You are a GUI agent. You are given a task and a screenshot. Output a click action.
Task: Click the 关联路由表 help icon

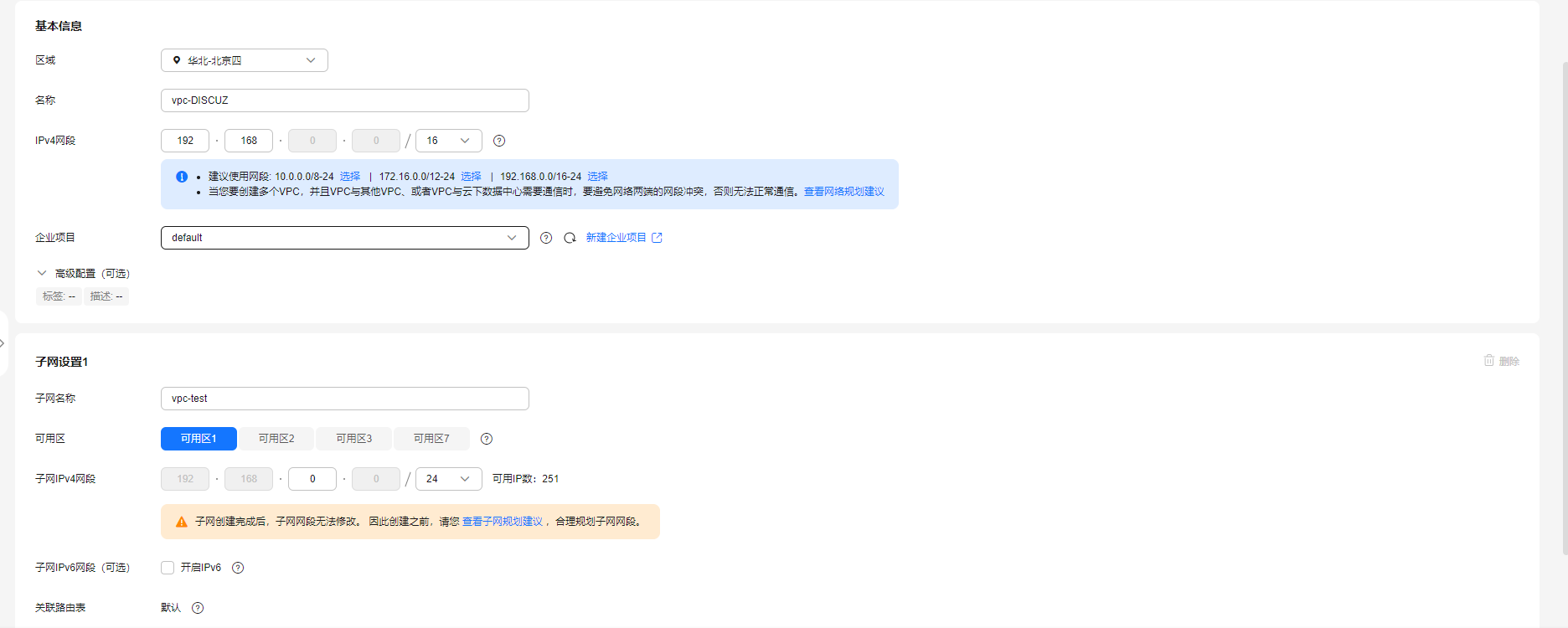coord(198,608)
